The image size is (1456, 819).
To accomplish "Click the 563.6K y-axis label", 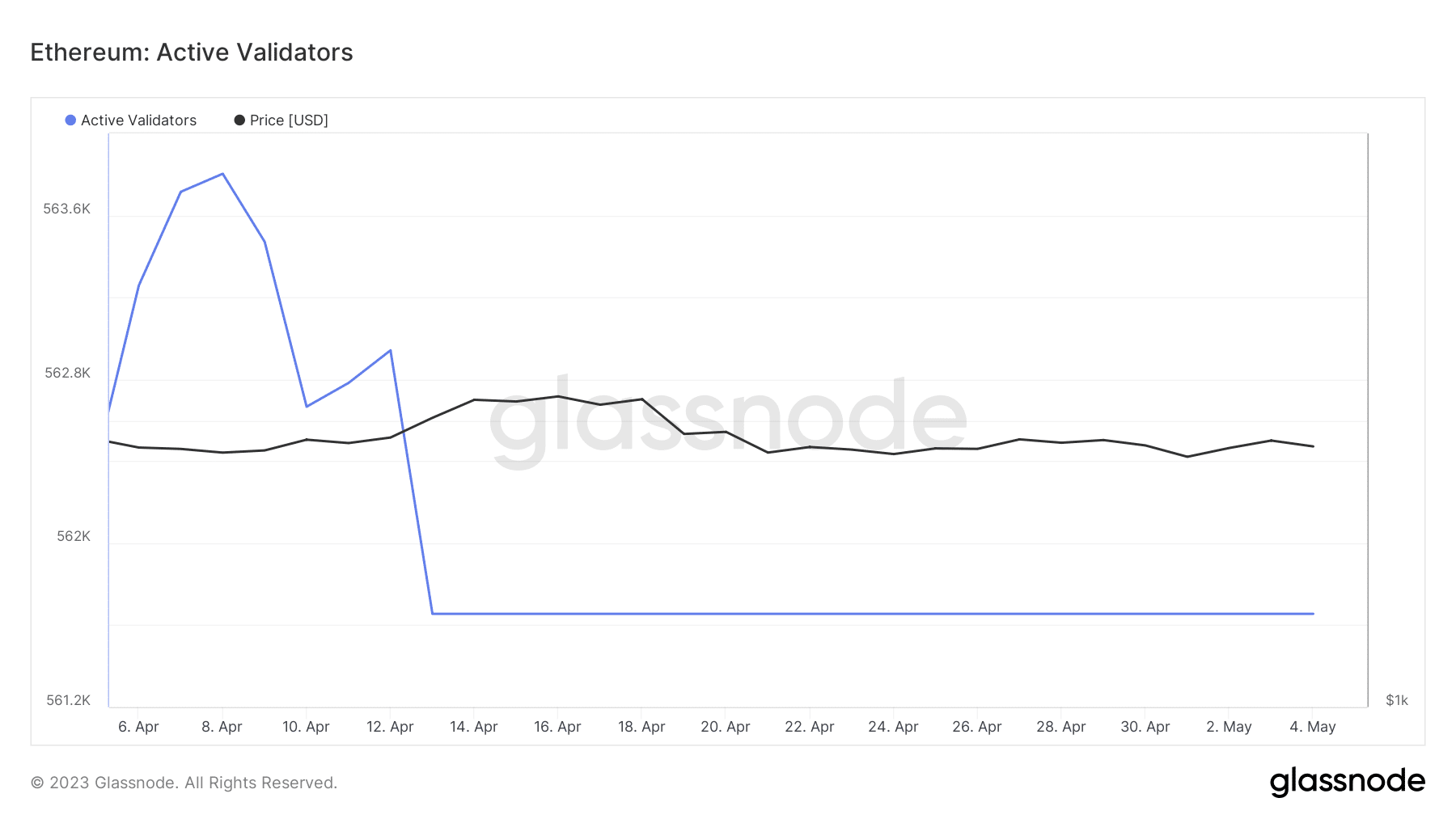I will pyautogui.click(x=67, y=209).
